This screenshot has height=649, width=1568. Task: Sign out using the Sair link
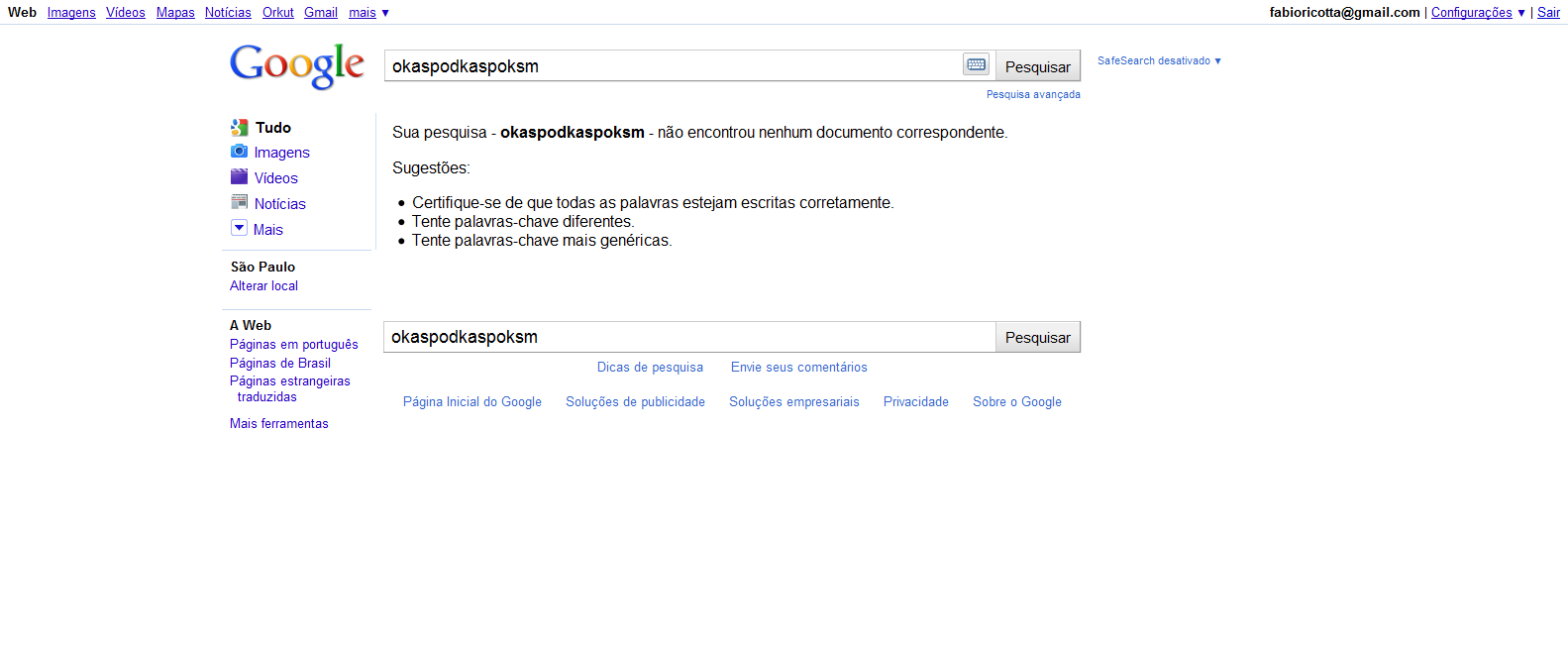pos(1548,13)
